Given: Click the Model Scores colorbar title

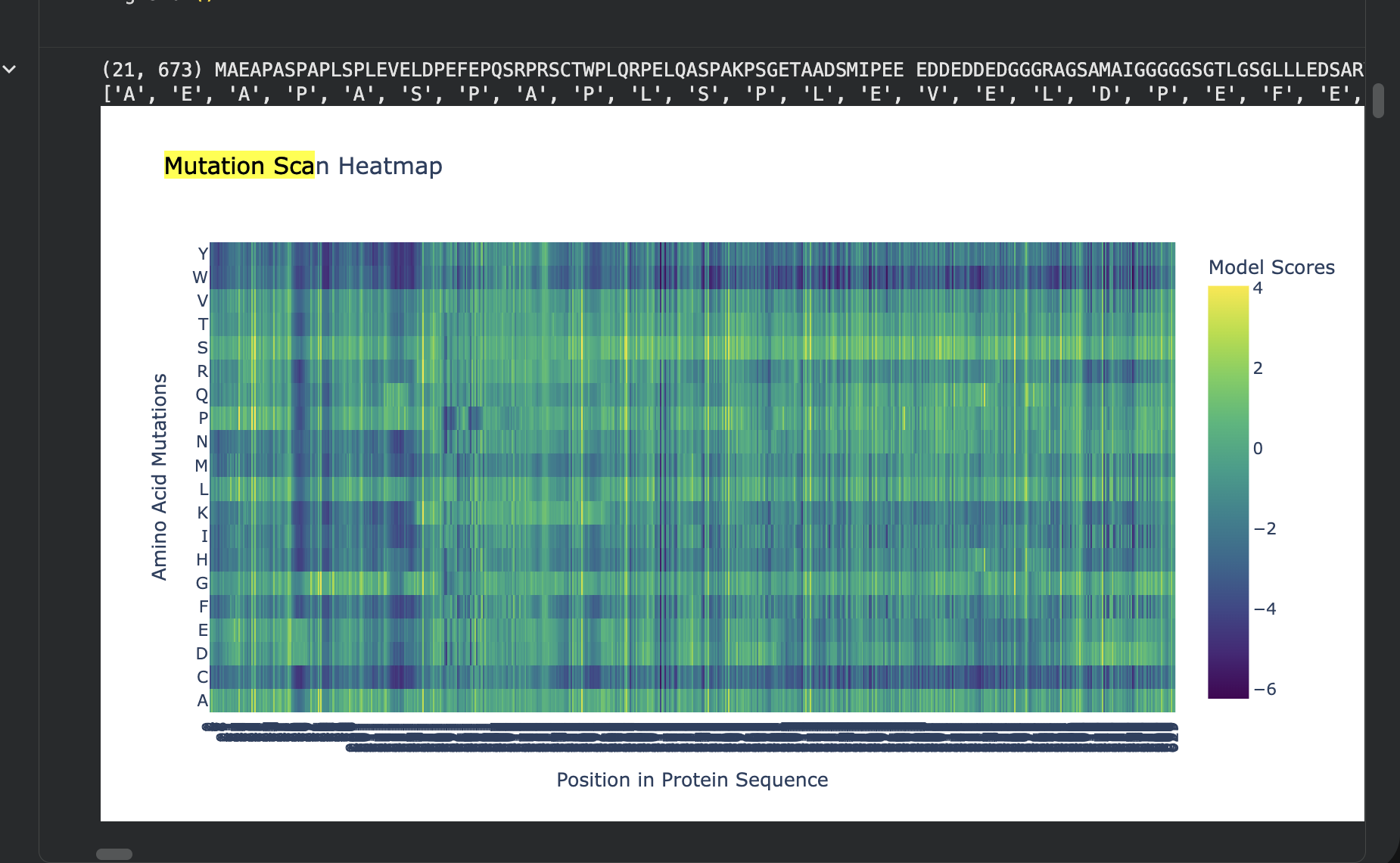Looking at the screenshot, I should point(1271,267).
